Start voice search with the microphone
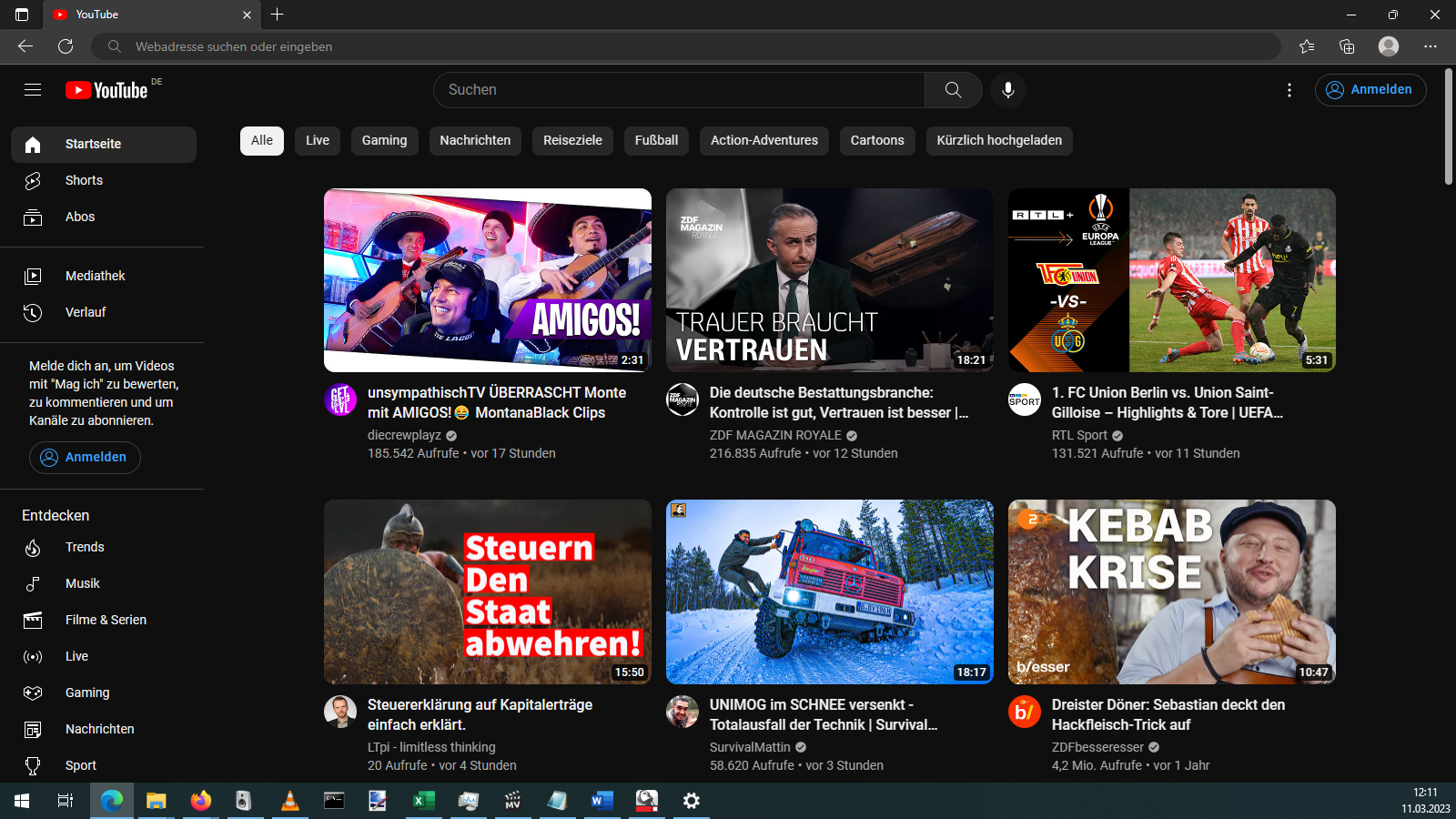This screenshot has width=1456, height=819. 1008,90
